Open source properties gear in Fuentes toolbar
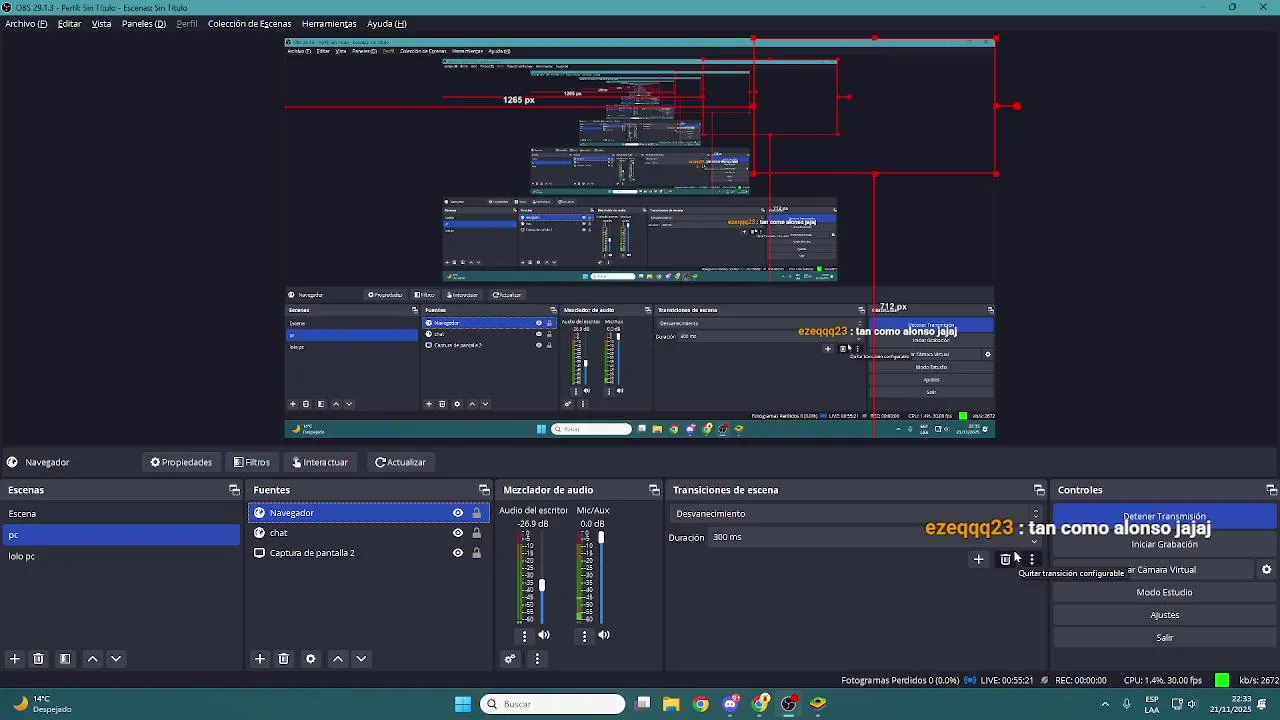Image resolution: width=1280 pixels, height=720 pixels. pyautogui.click(x=311, y=659)
